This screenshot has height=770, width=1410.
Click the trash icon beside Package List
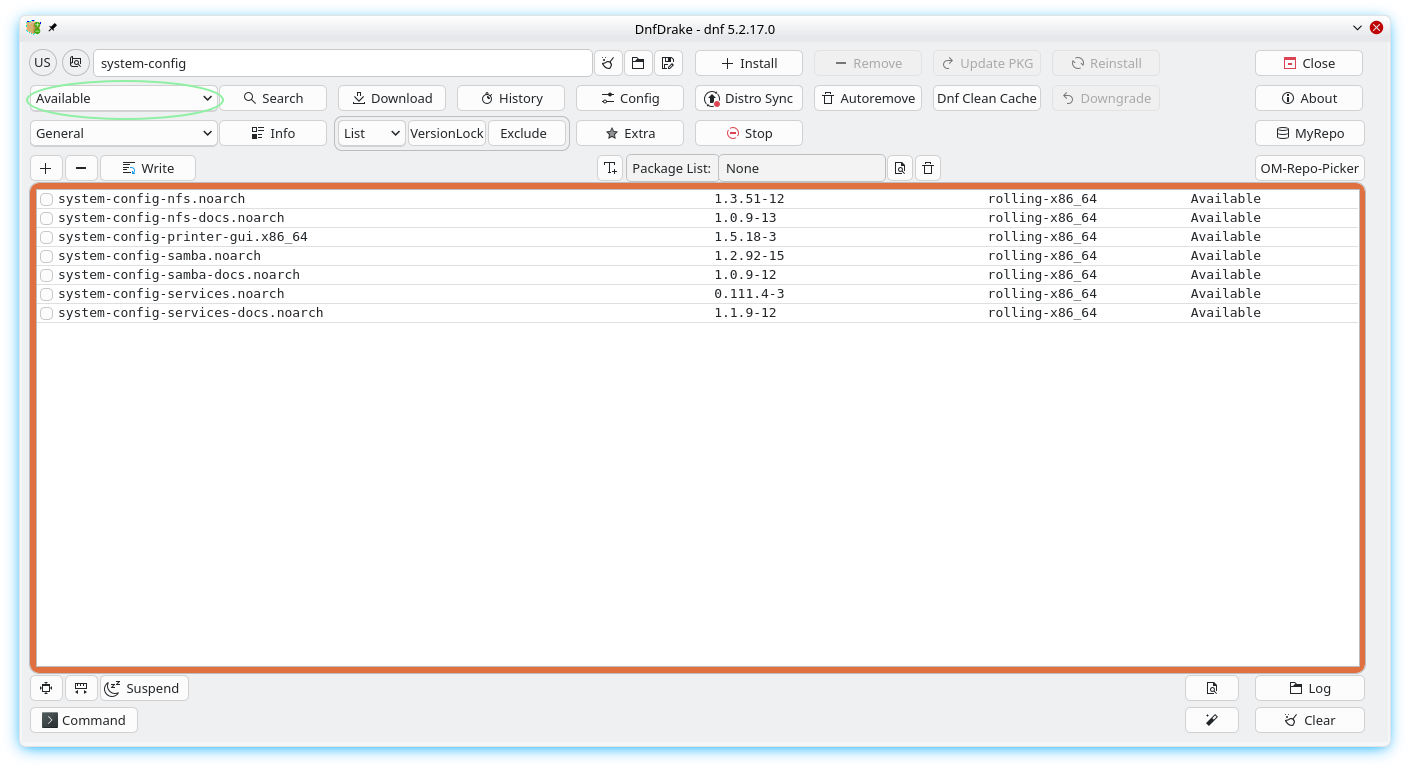928,168
